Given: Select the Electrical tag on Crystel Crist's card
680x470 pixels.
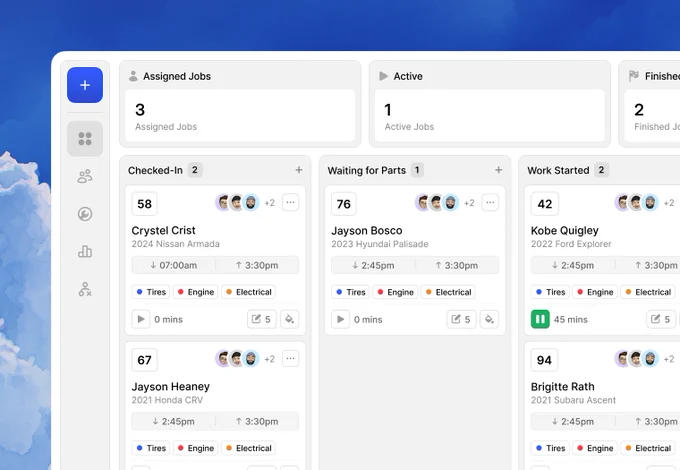Looking at the screenshot, I should point(248,292).
